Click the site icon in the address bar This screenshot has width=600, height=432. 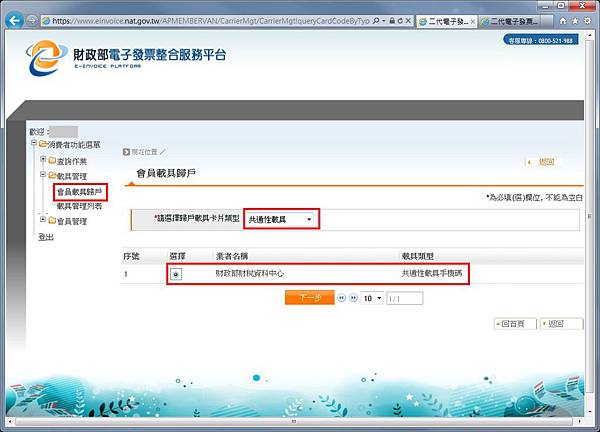[x=46, y=21]
